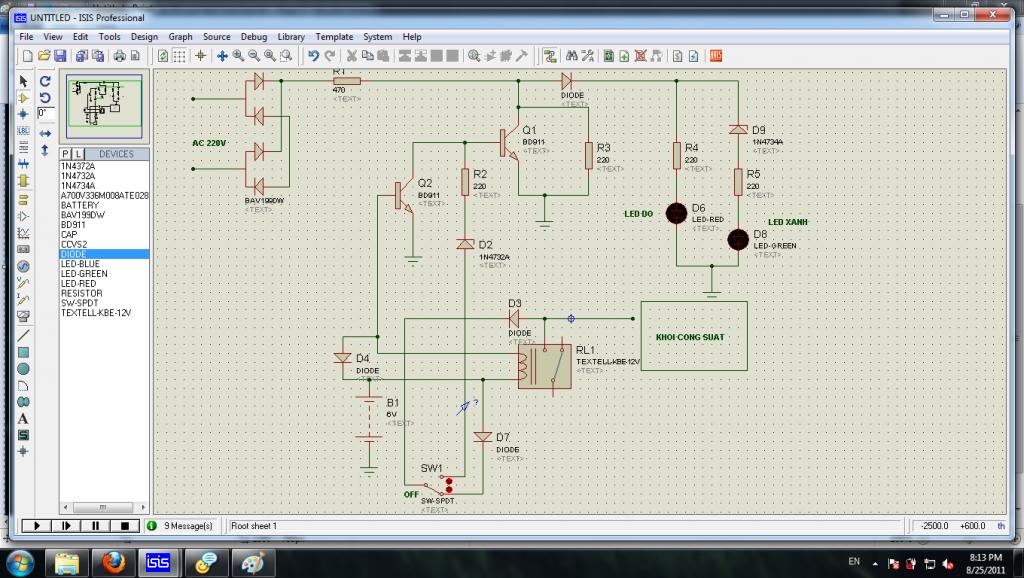
Task: Select the Selection arrow tool
Action: click(x=23, y=80)
